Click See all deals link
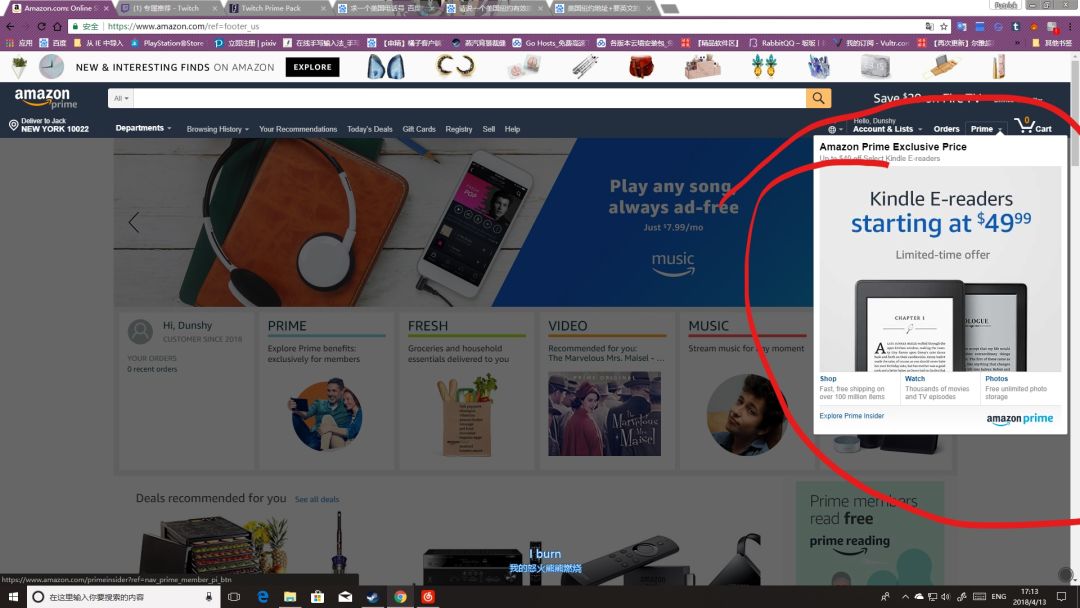Viewport: 1080px width, 608px height. click(317, 499)
